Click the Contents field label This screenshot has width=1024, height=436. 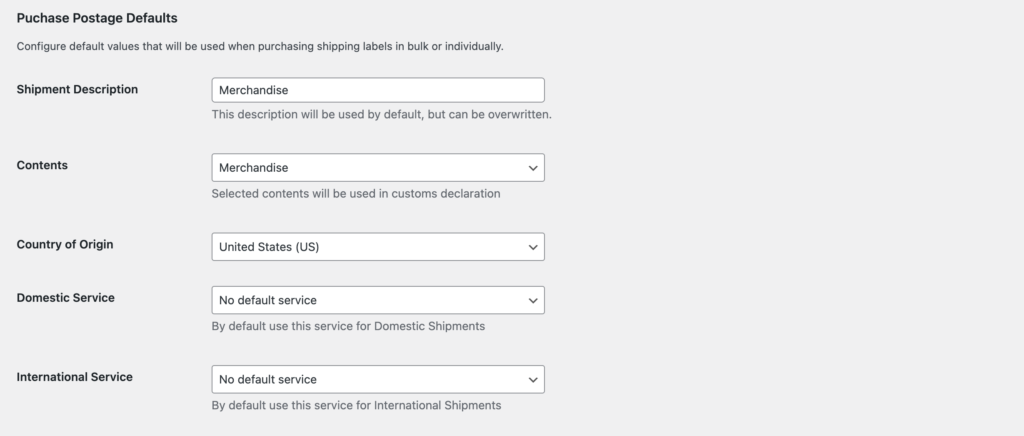42,165
